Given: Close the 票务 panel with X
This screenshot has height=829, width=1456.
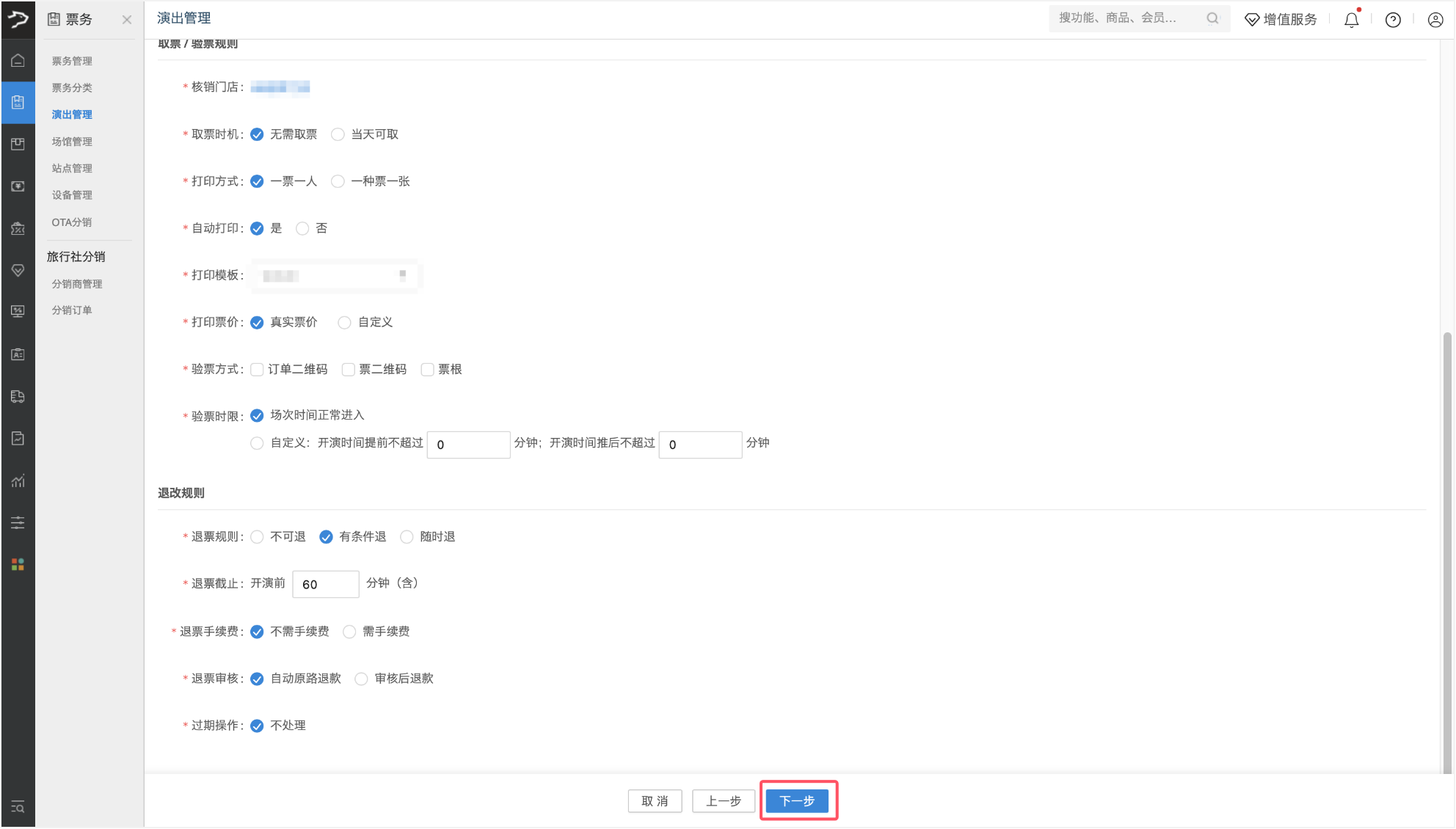Looking at the screenshot, I should click(127, 20).
